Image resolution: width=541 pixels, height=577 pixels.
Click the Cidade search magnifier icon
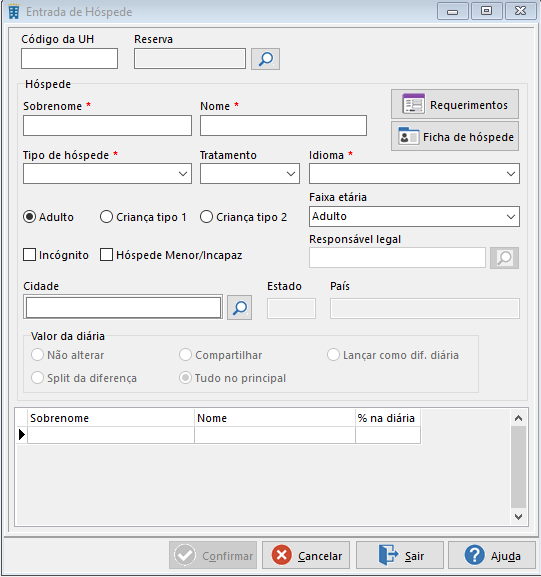point(240,307)
